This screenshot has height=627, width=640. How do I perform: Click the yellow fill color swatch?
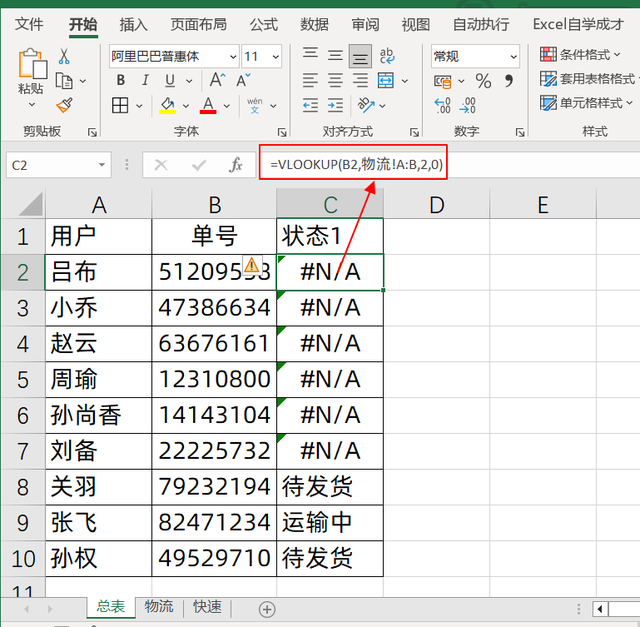point(167,105)
